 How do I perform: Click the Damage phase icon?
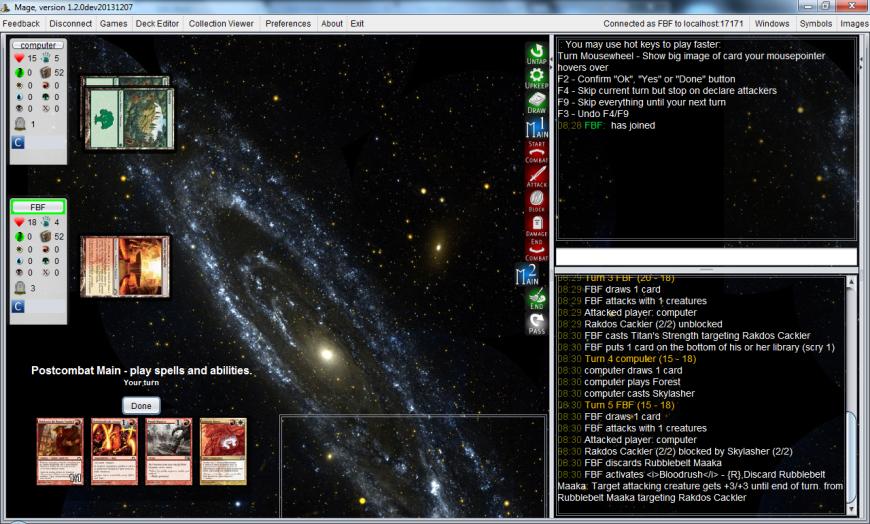click(x=536, y=225)
